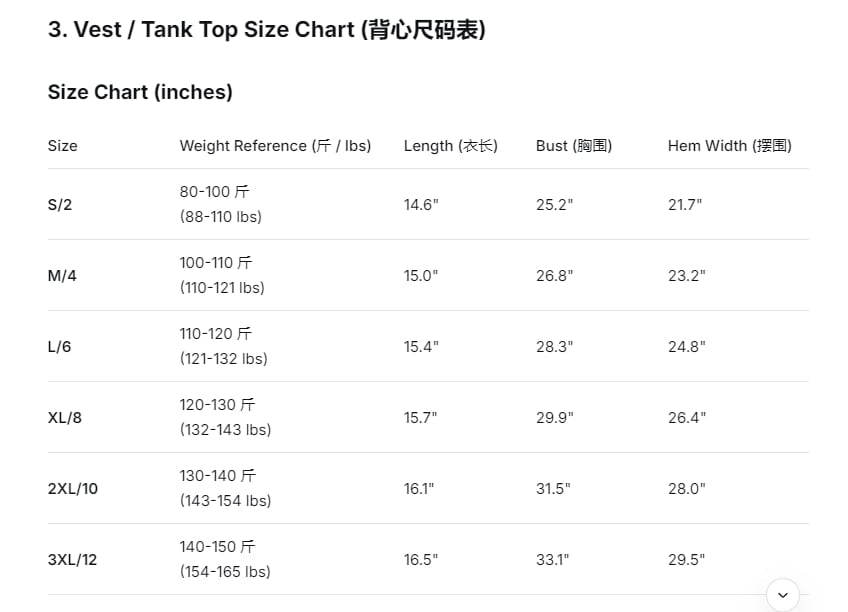Select the Length column header

(x=450, y=146)
